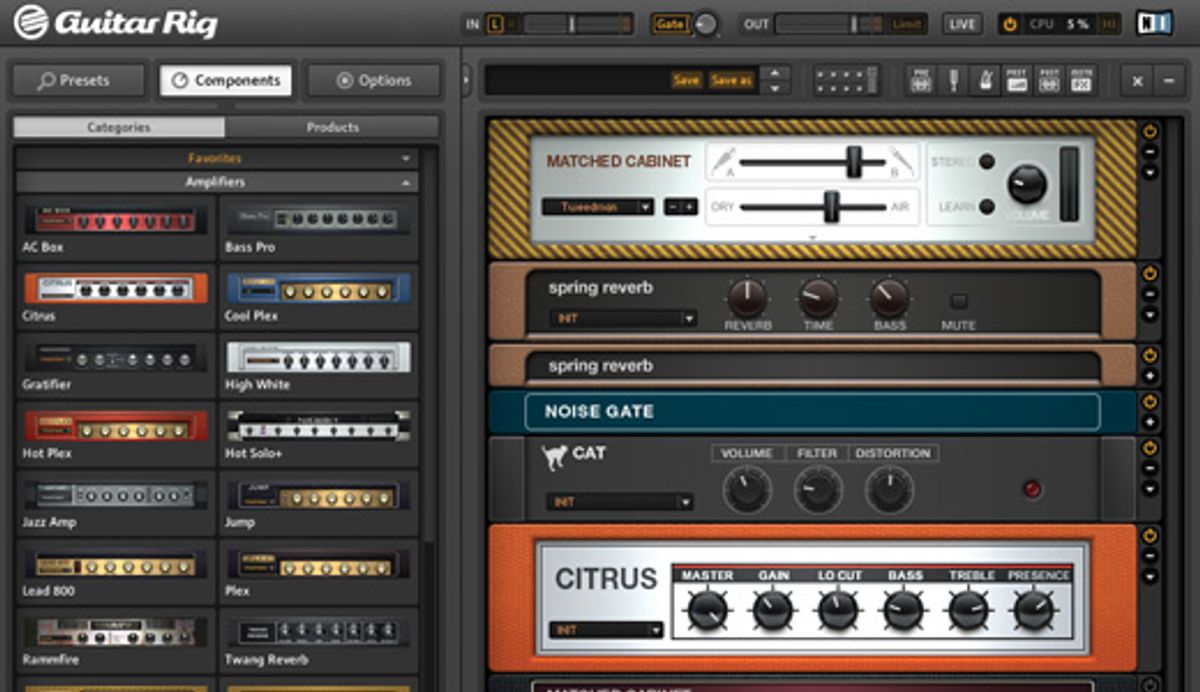Click the Save preset button
1200x692 pixels.
point(687,81)
